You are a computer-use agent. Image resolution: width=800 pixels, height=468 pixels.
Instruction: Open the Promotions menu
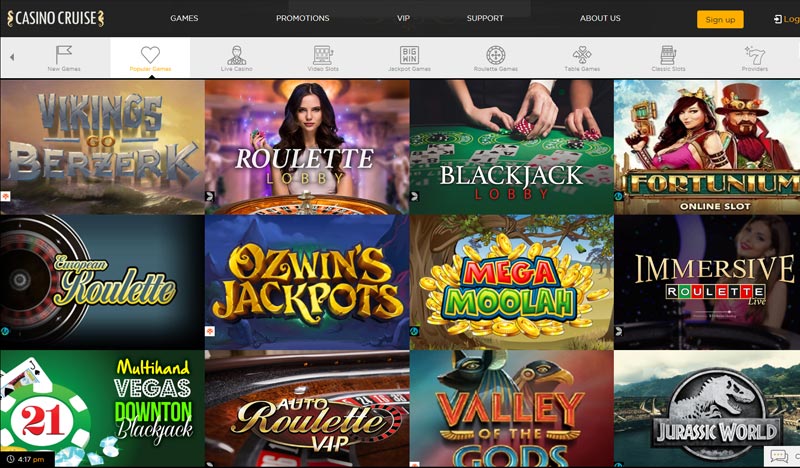click(x=303, y=18)
